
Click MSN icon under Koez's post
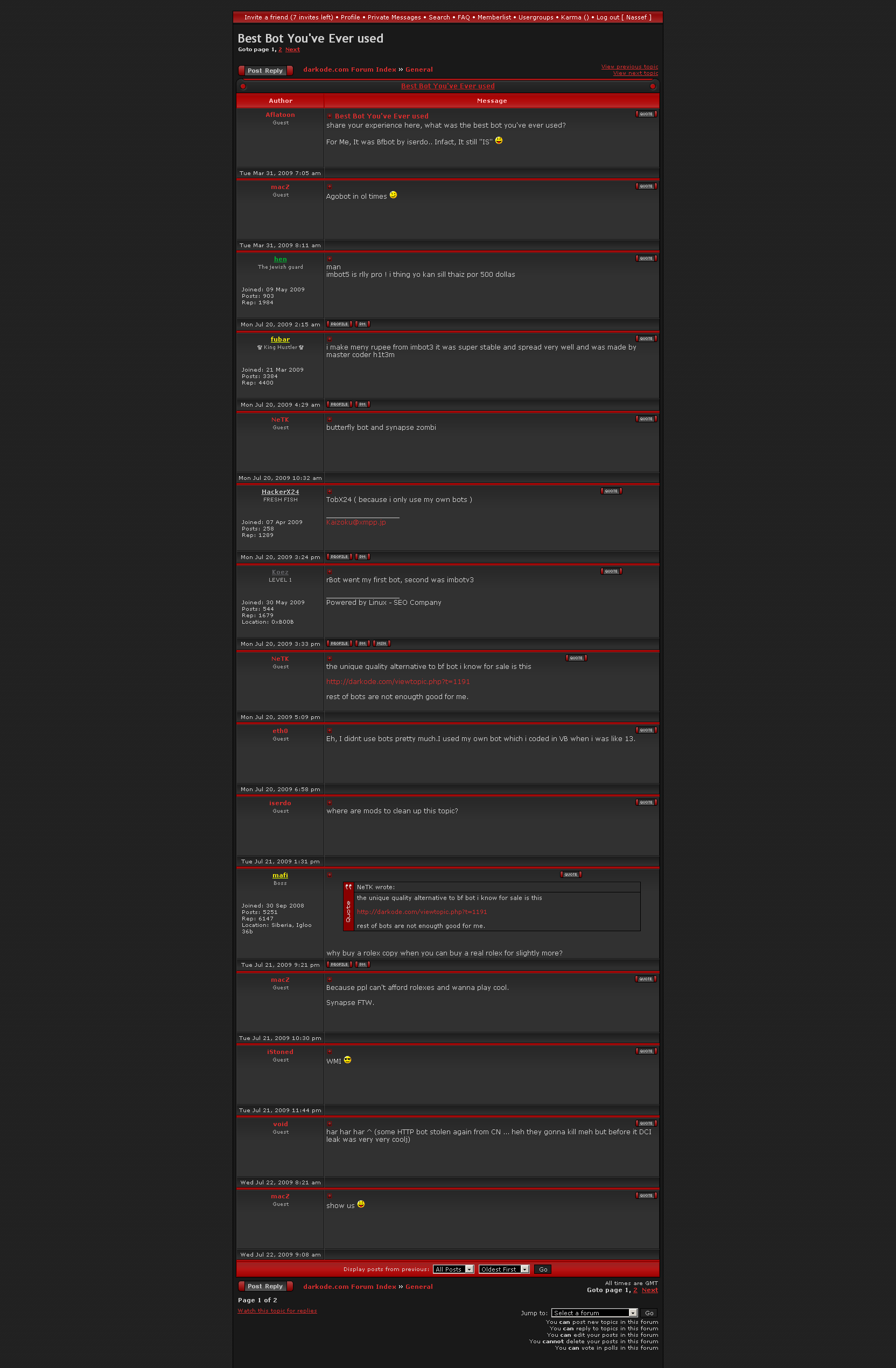[382, 644]
